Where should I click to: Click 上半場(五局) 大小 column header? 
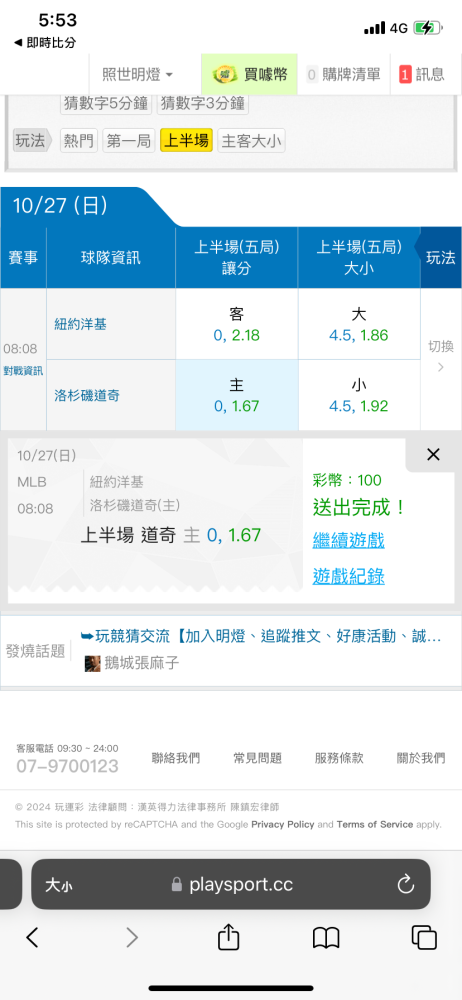(359, 258)
